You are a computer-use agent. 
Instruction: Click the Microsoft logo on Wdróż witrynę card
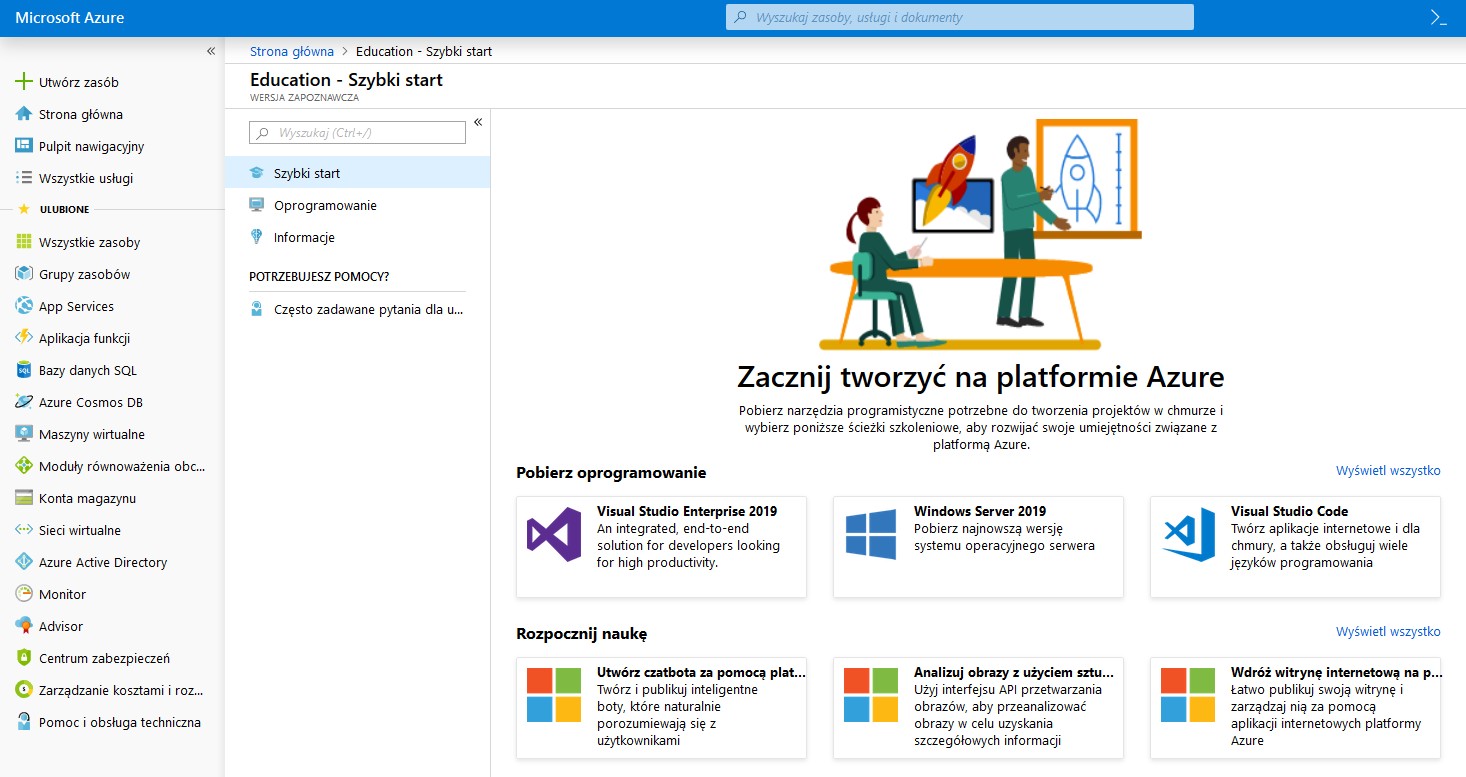point(1188,695)
